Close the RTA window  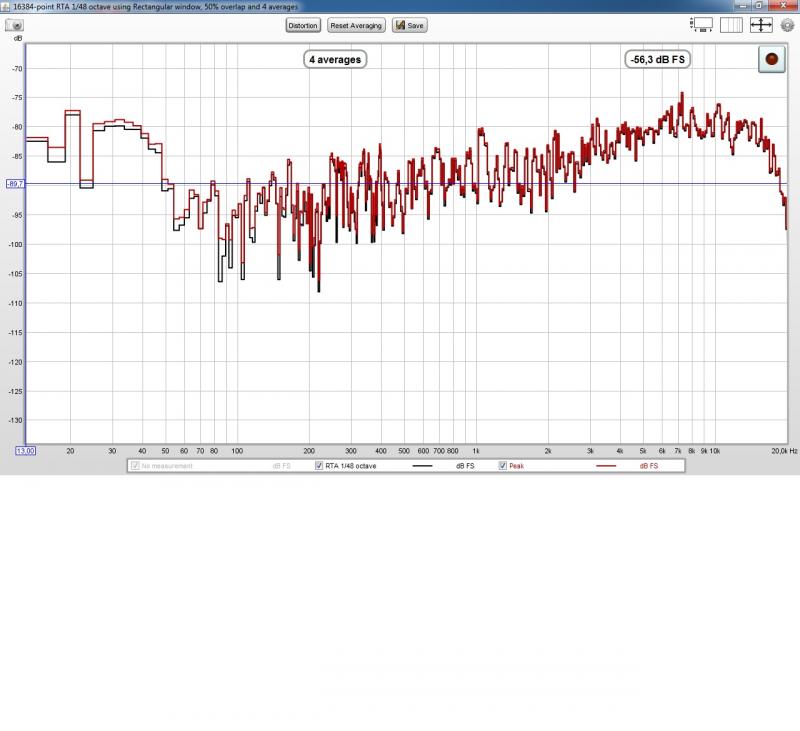(785, 5)
